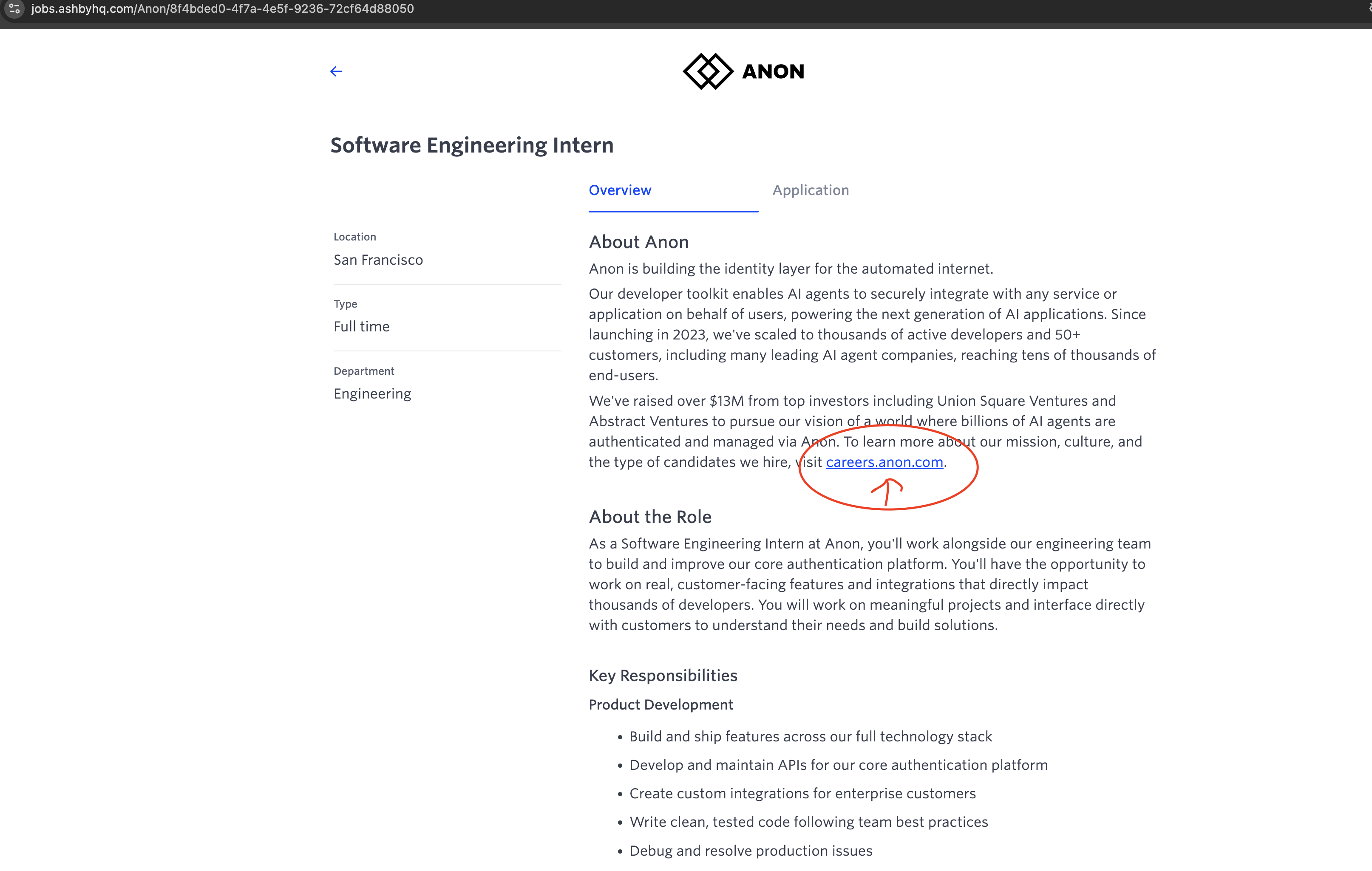
Task: Click the blue back arrow icon
Action: pos(336,71)
